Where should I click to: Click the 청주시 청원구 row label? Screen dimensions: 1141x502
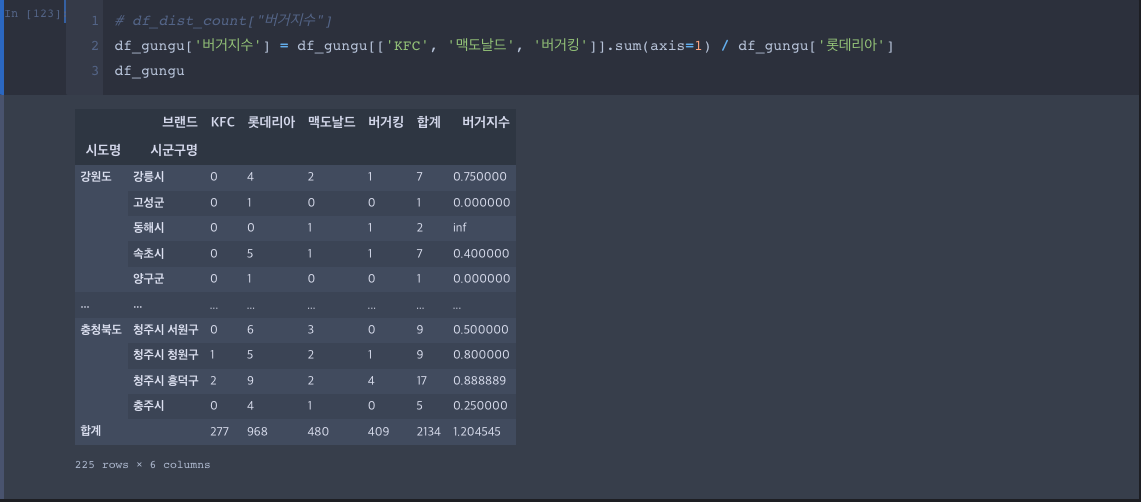[x=165, y=354]
